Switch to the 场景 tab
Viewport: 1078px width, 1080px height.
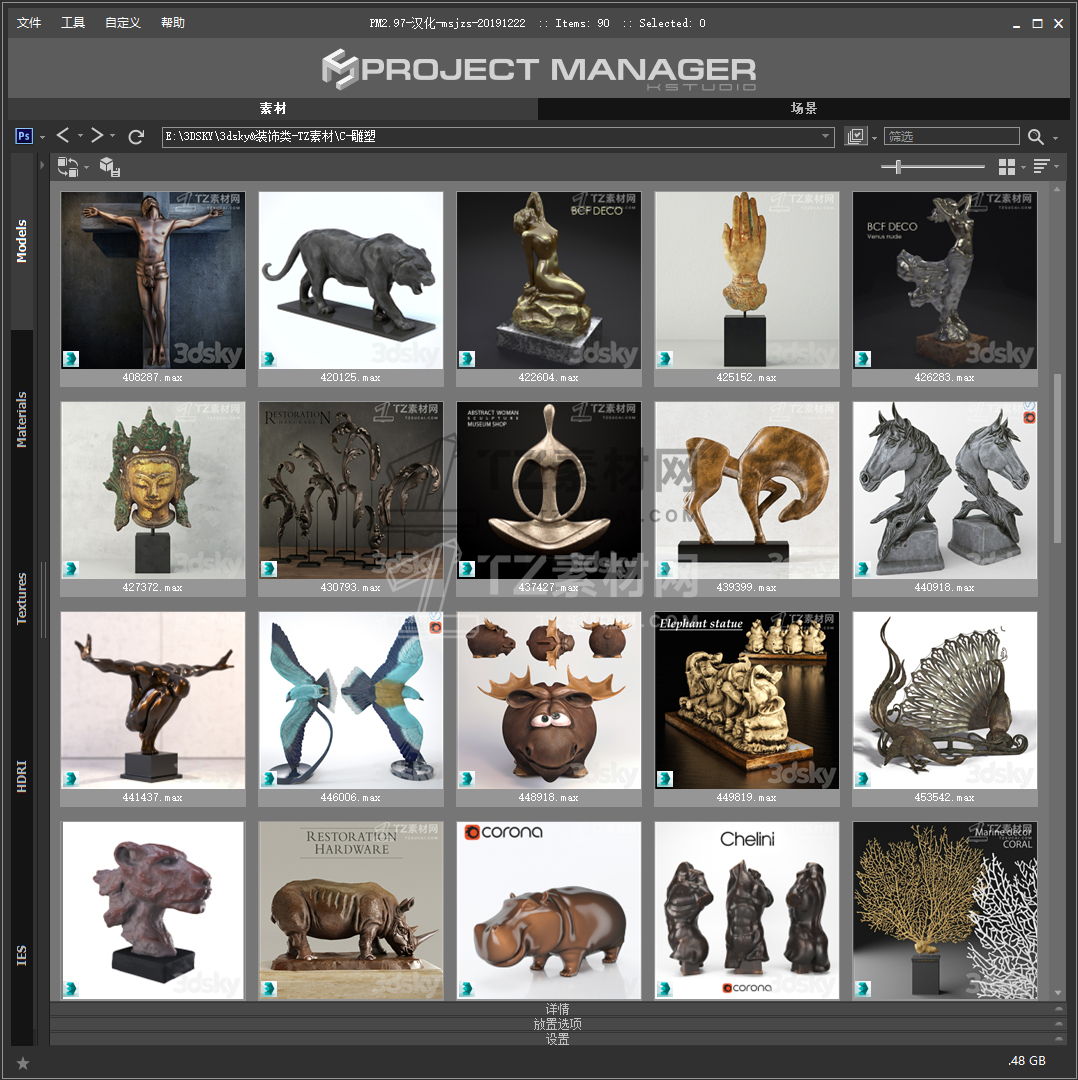(804, 108)
